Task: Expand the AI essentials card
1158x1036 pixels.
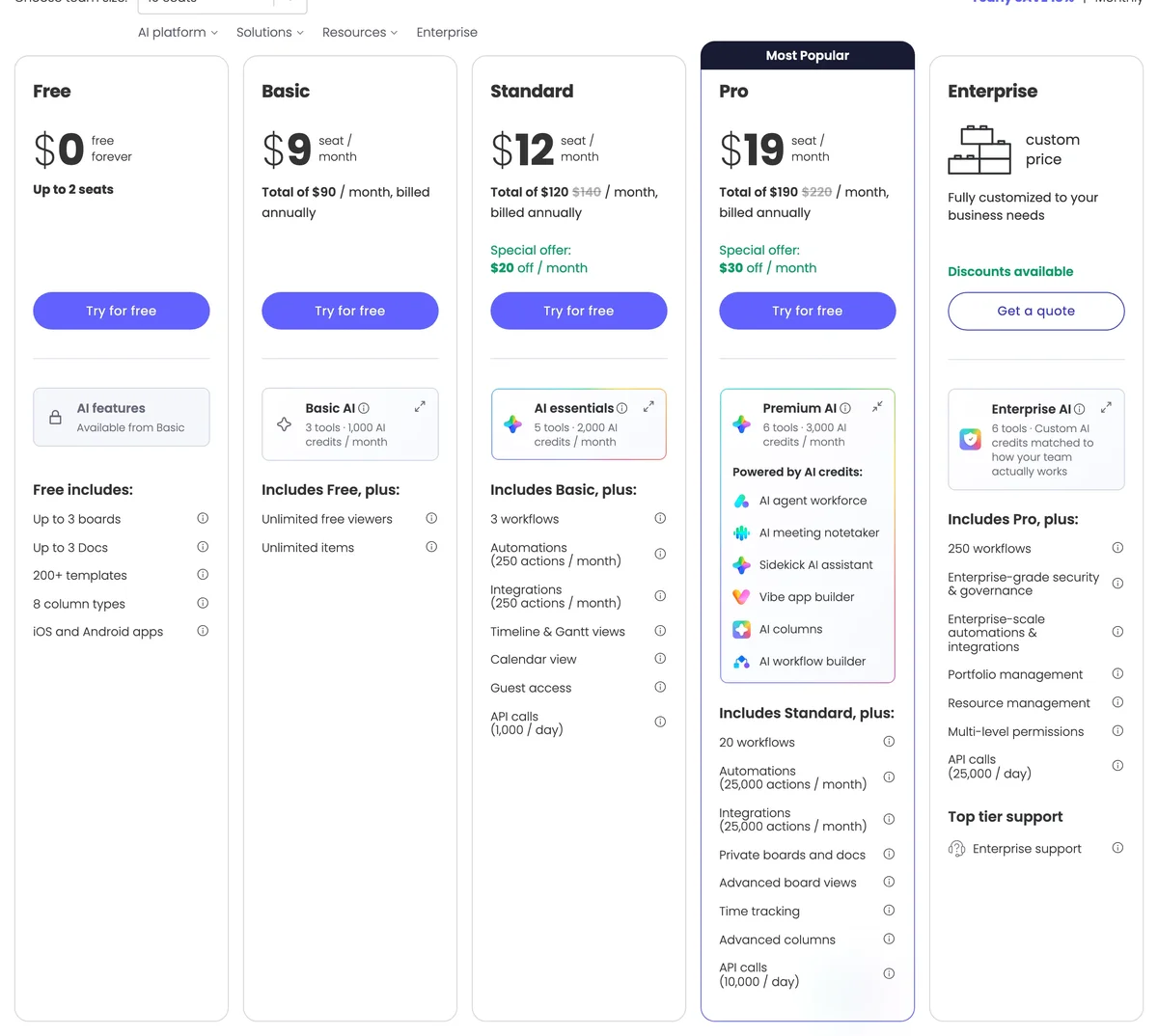Action: coord(648,407)
